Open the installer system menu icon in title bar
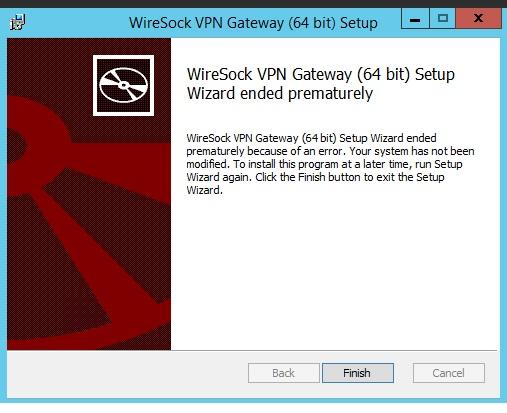Viewport: 507px width, 413px height. pyautogui.click(x=17, y=22)
